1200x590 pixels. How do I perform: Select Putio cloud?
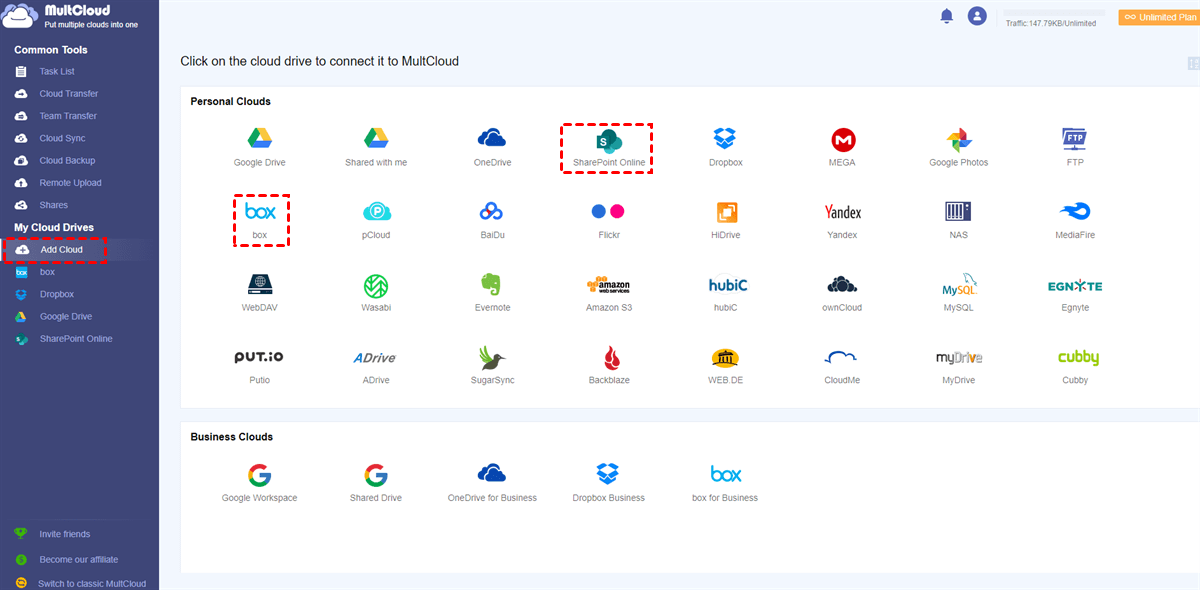260,367
